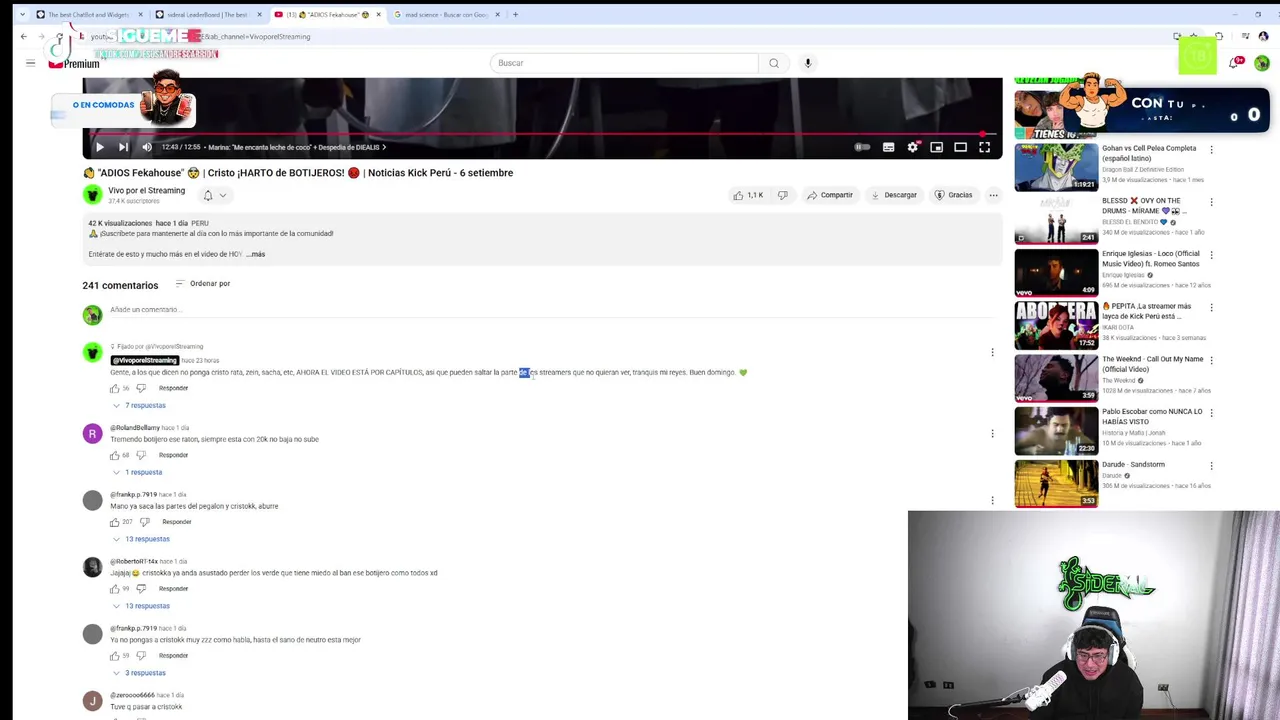Open YouTube hamburger guide menu
The height and width of the screenshot is (720, 1280).
30,63
